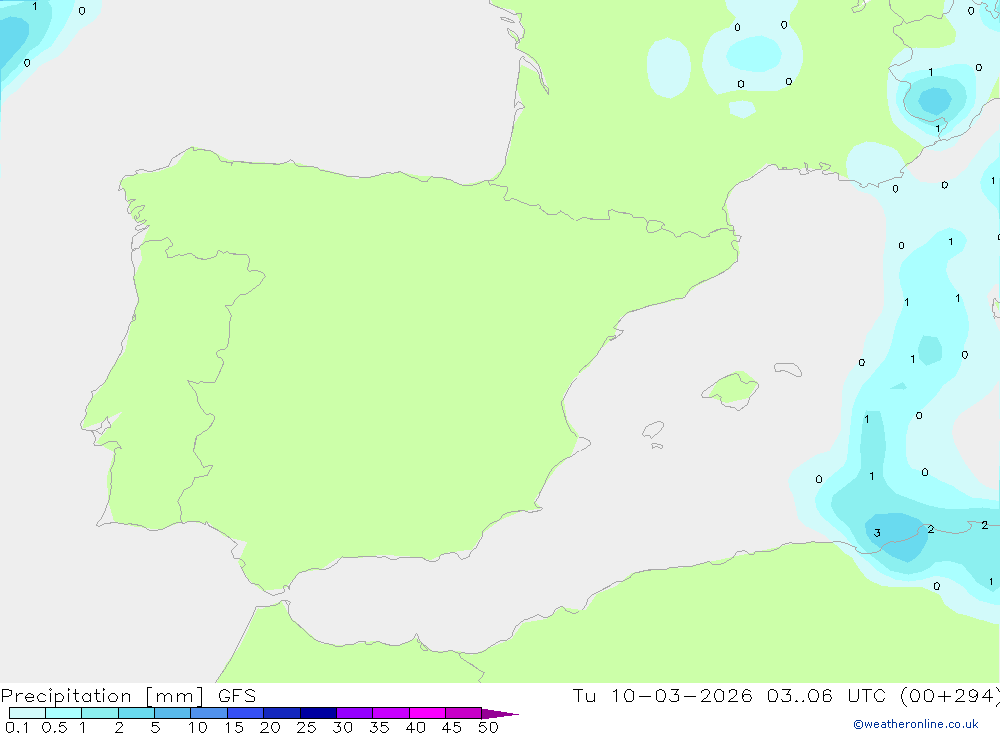Image resolution: width=1000 pixels, height=733 pixels.
Task: Select the 35–40 mm violet legend swatch
Action: click(x=391, y=713)
